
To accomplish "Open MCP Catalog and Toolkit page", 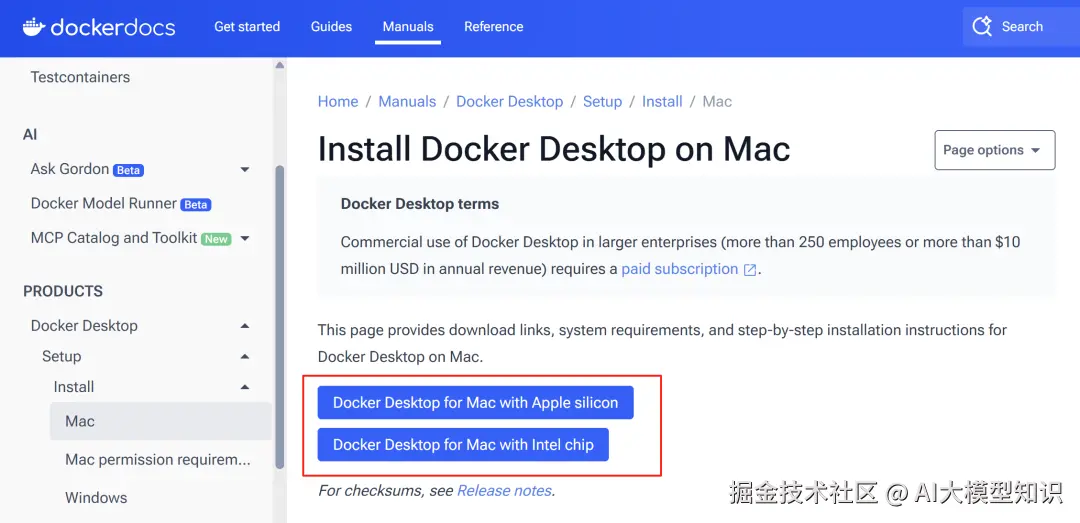I will [114, 238].
